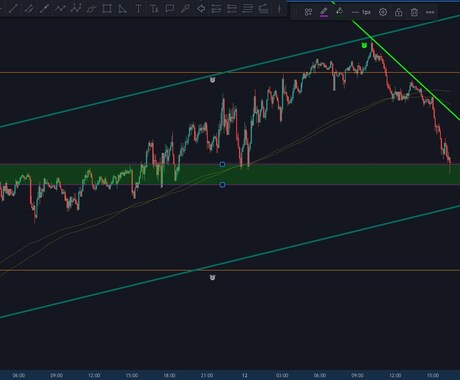The image size is (460, 380).
Task: Select the arrow marker shape tool
Action: [201, 9]
